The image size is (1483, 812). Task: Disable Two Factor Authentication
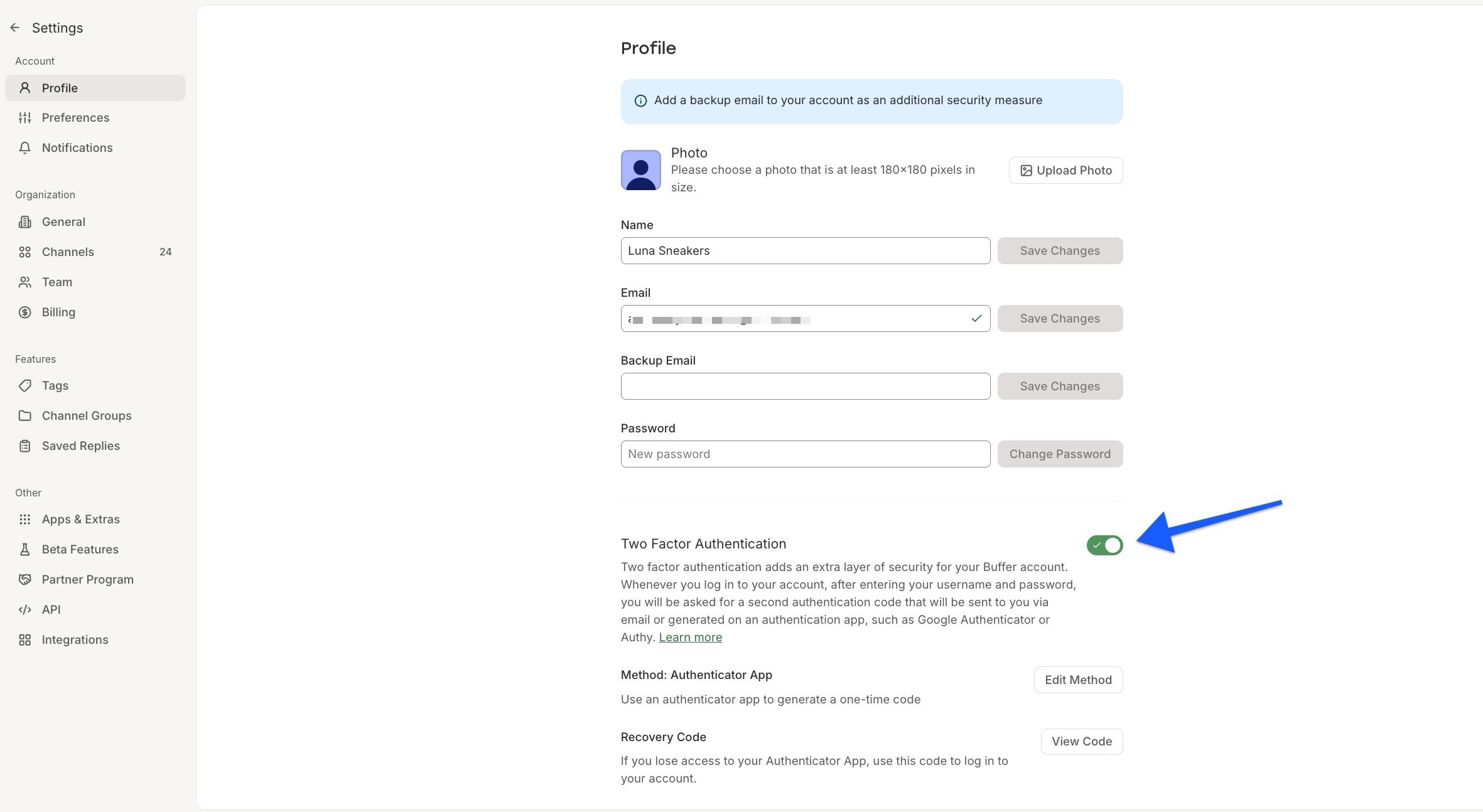click(1104, 545)
